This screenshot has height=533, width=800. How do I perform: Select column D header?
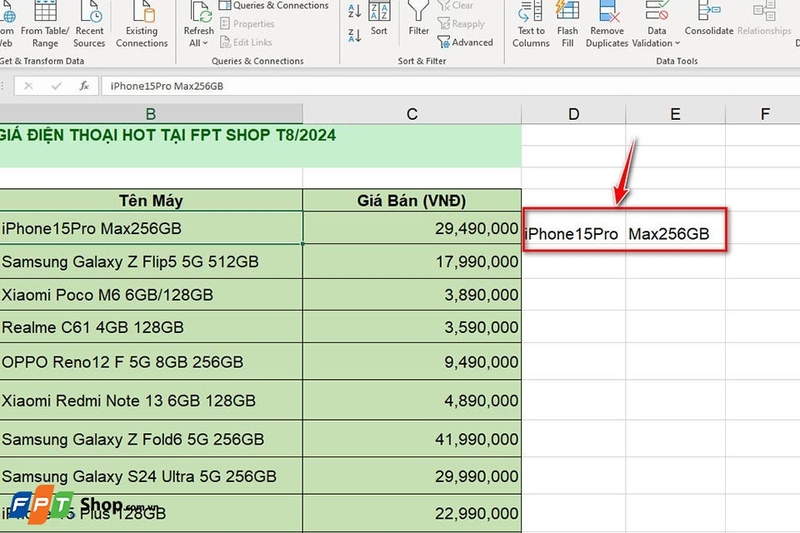pos(573,114)
